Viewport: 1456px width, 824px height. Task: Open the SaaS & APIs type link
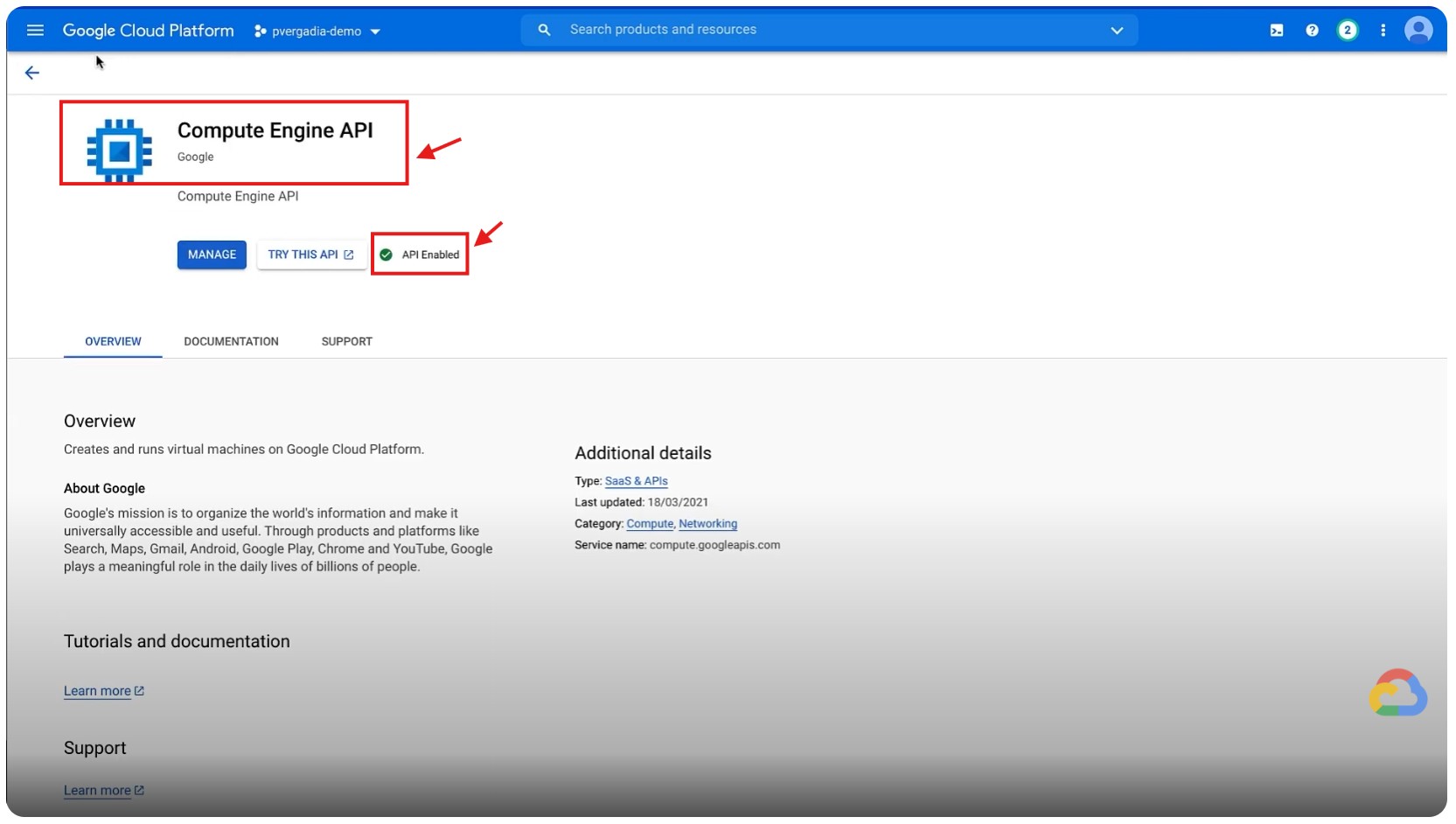pyautogui.click(x=636, y=481)
